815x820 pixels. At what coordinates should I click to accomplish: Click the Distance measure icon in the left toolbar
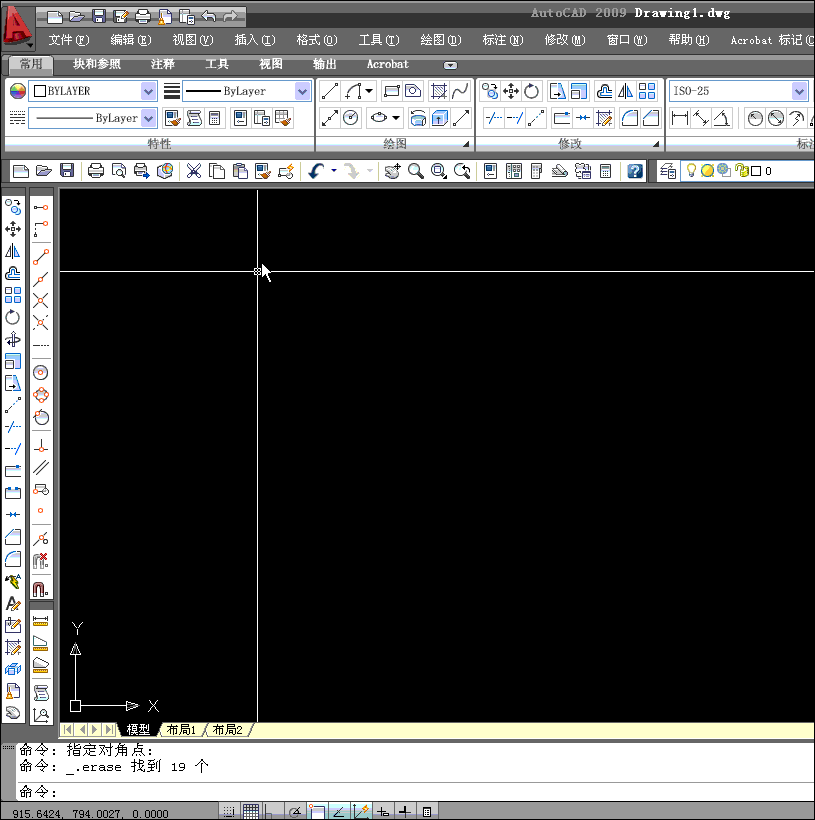(41, 621)
